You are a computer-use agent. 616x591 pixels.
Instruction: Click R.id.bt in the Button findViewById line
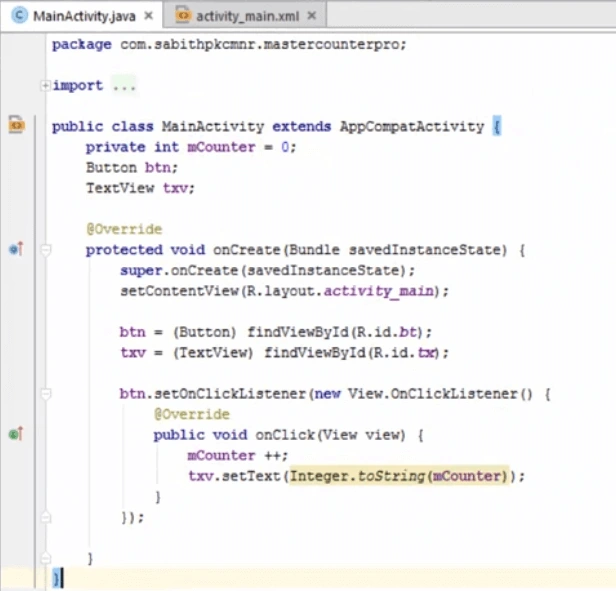click(386, 332)
